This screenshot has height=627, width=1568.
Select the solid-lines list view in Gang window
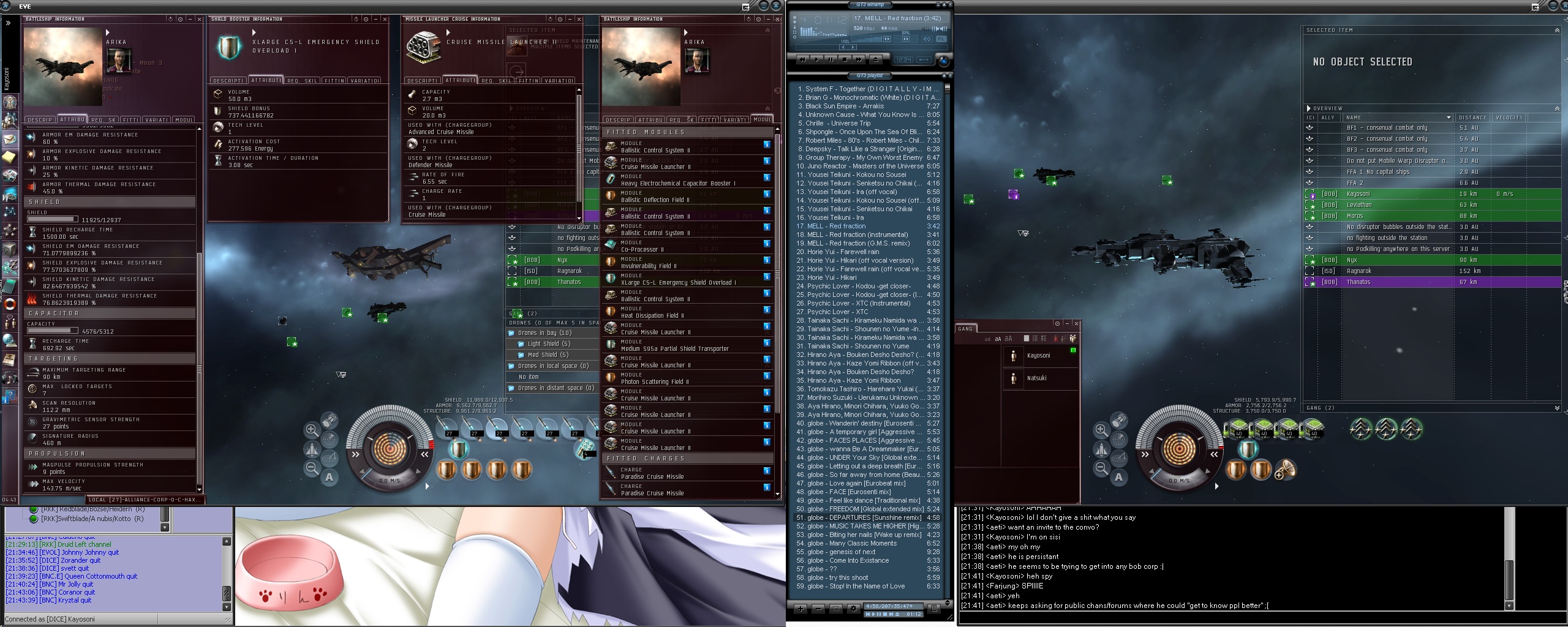[x=1027, y=339]
